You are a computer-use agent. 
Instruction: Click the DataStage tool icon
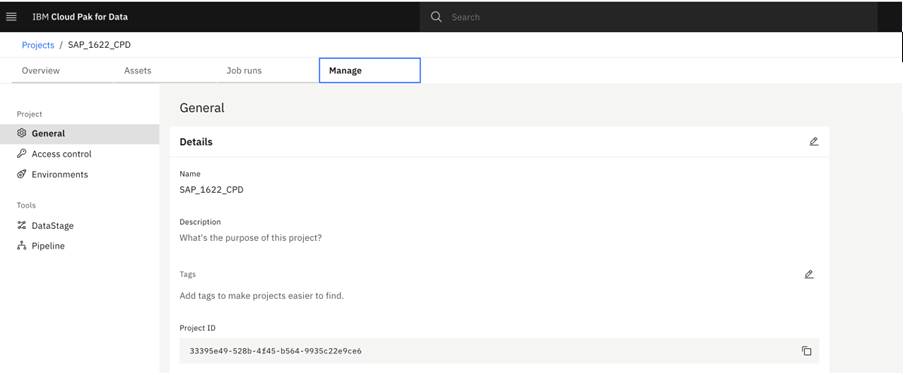point(22,226)
